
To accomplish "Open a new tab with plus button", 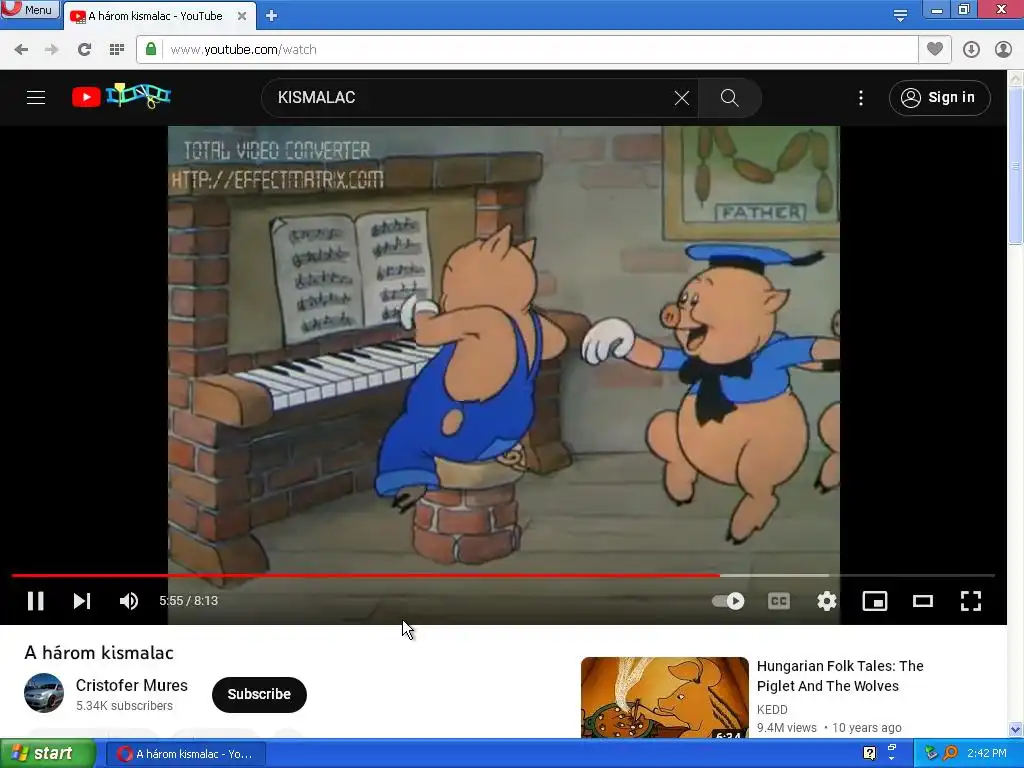I will pos(272,16).
